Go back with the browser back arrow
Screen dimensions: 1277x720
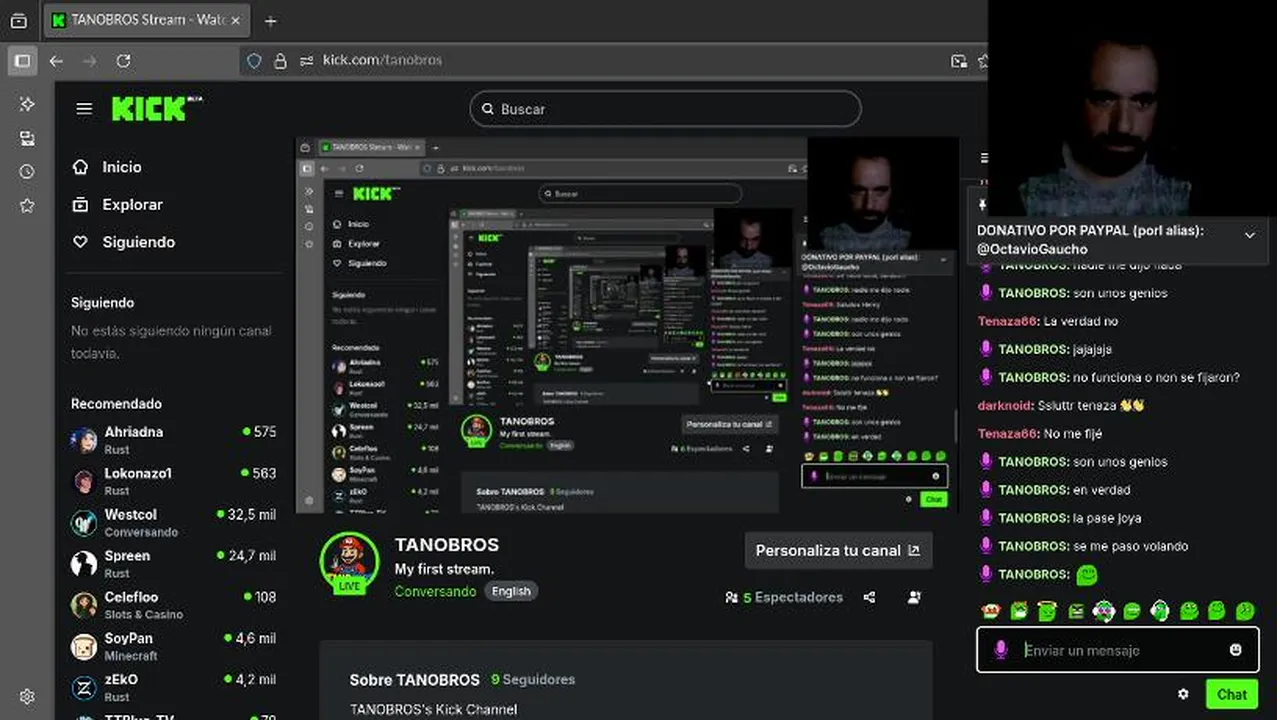point(56,61)
